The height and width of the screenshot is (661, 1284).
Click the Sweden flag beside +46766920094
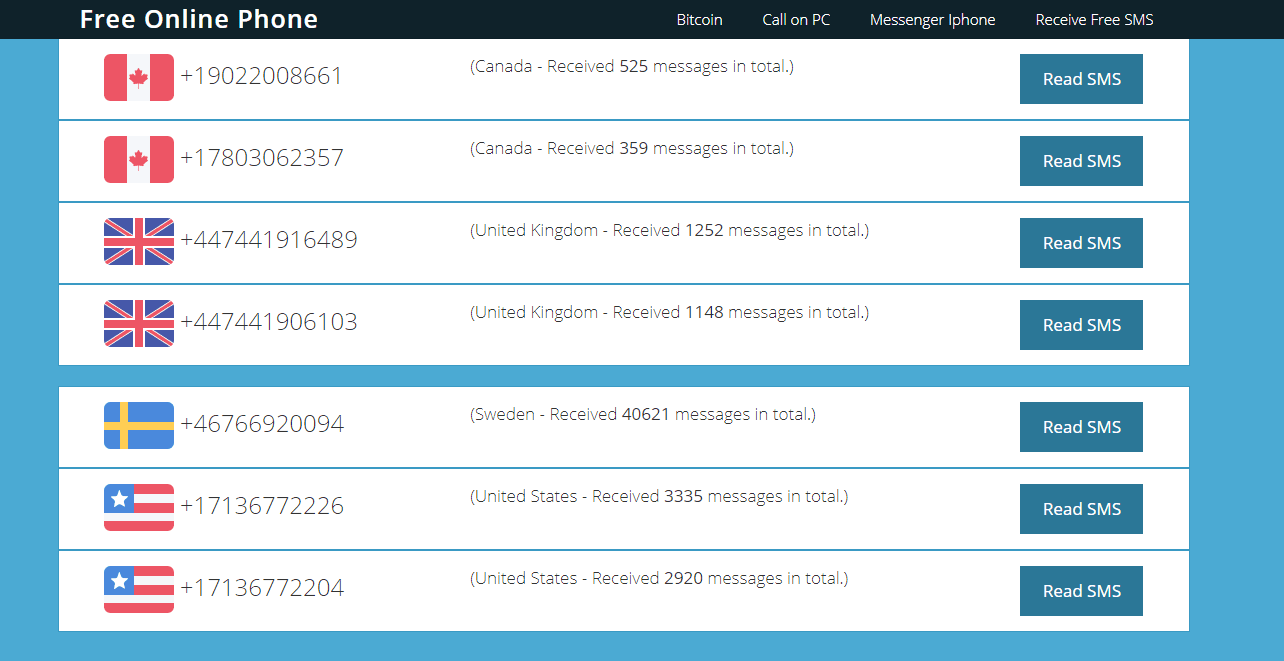[x=138, y=425]
